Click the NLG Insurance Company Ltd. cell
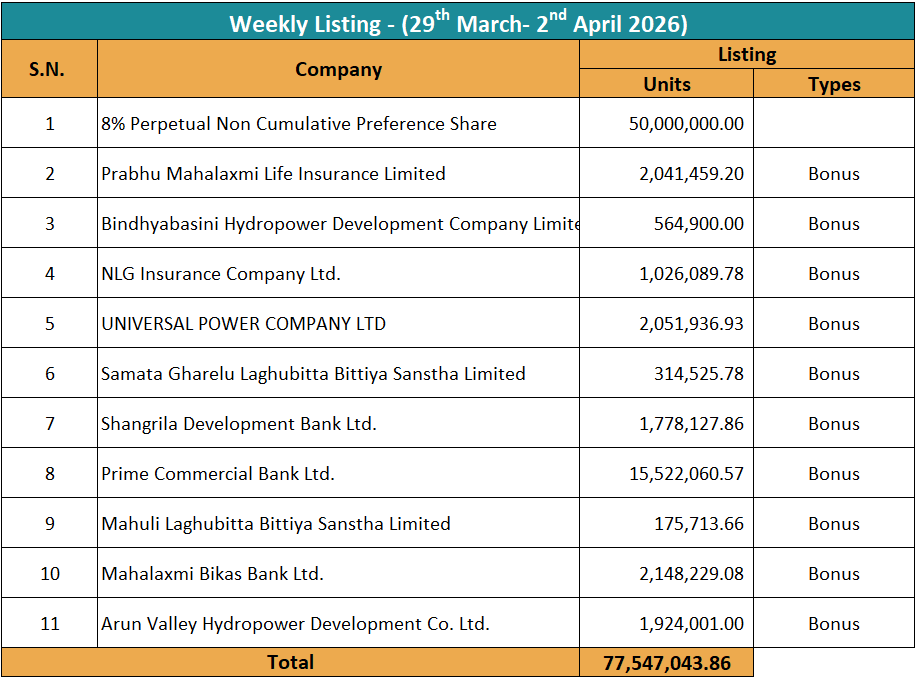 pos(221,274)
